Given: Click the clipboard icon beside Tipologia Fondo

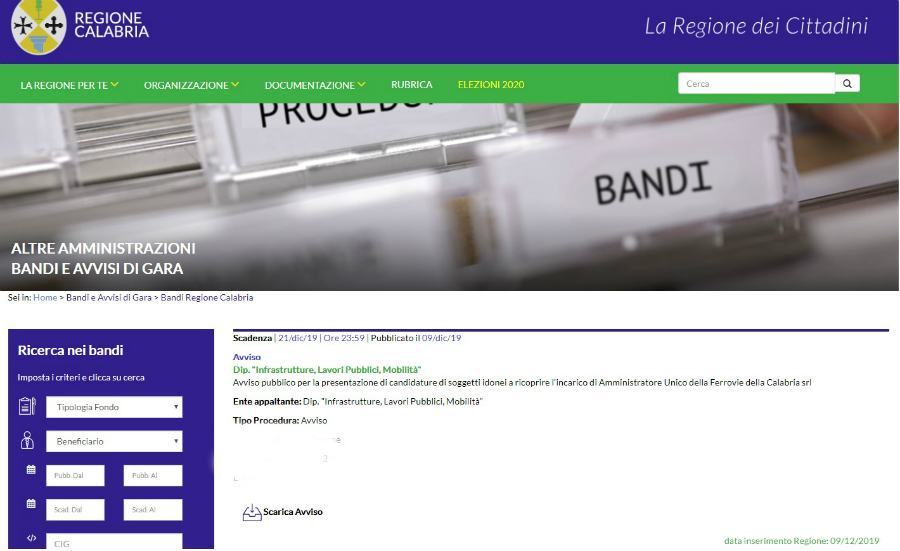Looking at the screenshot, I should coord(27,406).
